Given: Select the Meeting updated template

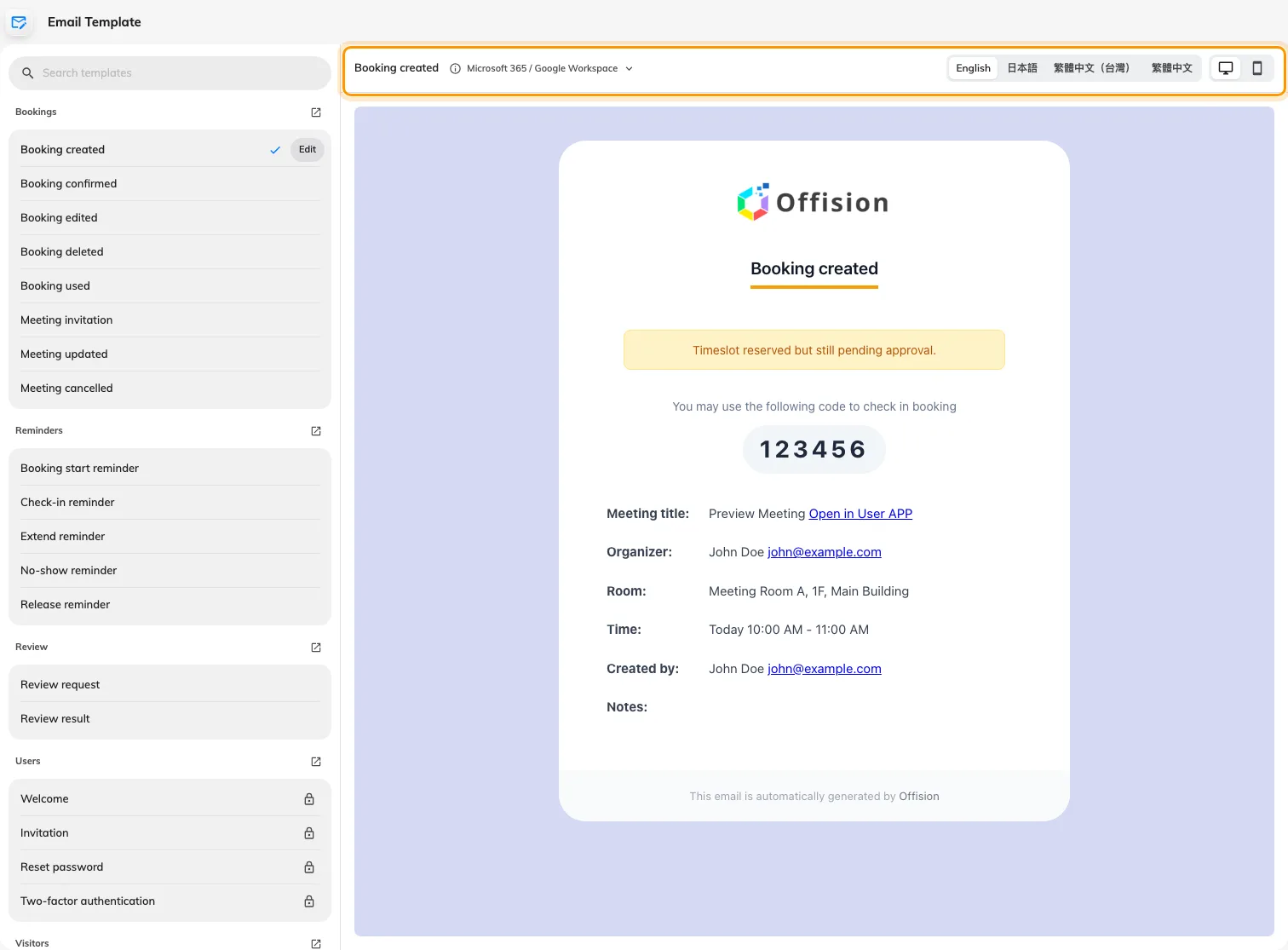Looking at the screenshot, I should [170, 354].
